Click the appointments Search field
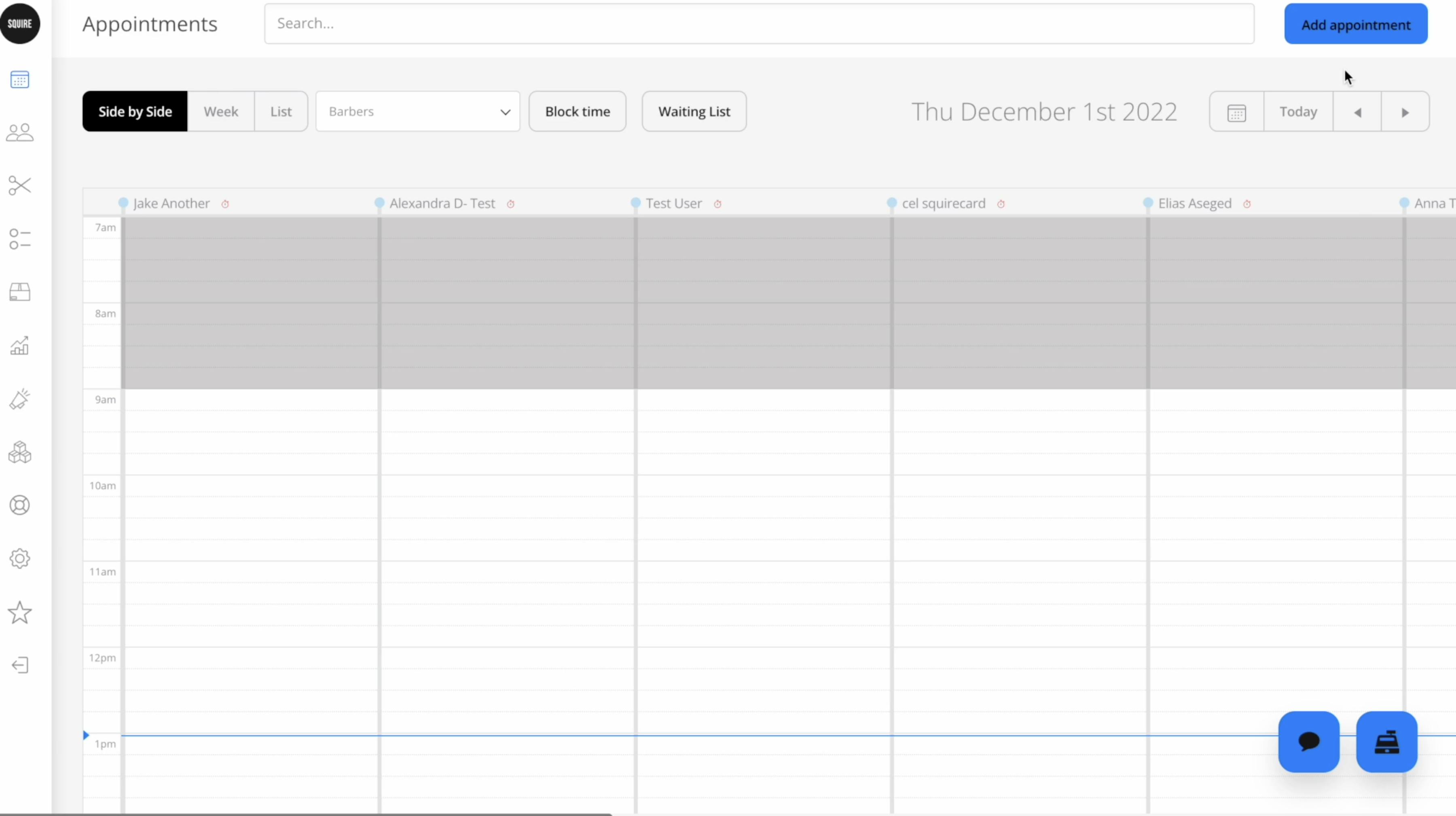The width and height of the screenshot is (1456, 816). tap(758, 24)
